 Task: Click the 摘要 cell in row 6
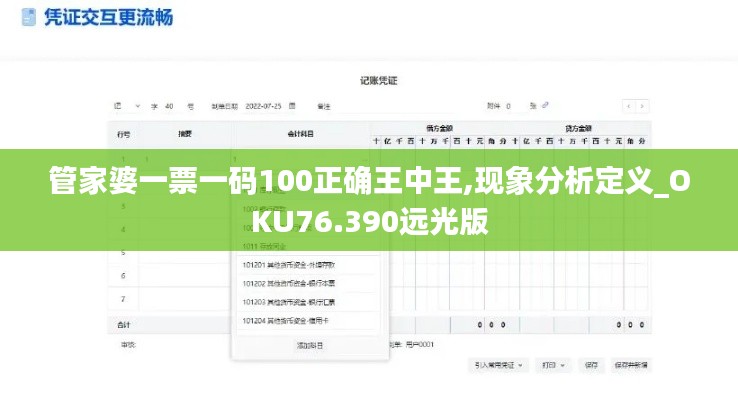pos(185,276)
